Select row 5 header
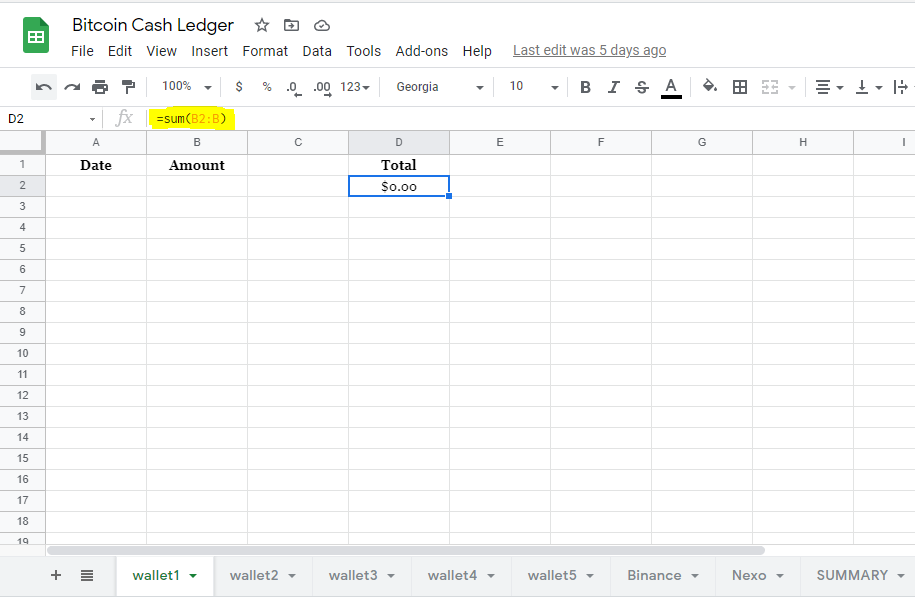Screen dimensions: 915x603 point(22,248)
